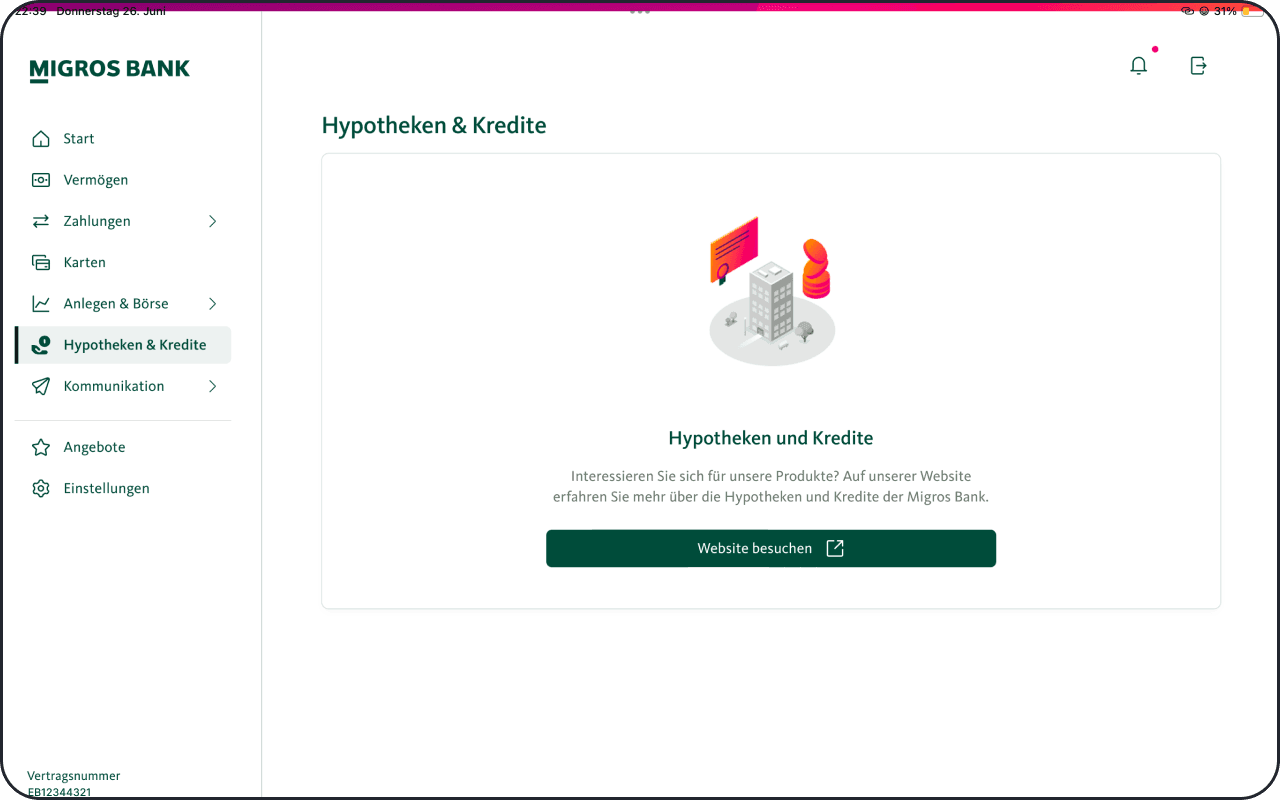Click the Karten card icon
This screenshot has height=800, width=1280.
[x=41, y=262]
